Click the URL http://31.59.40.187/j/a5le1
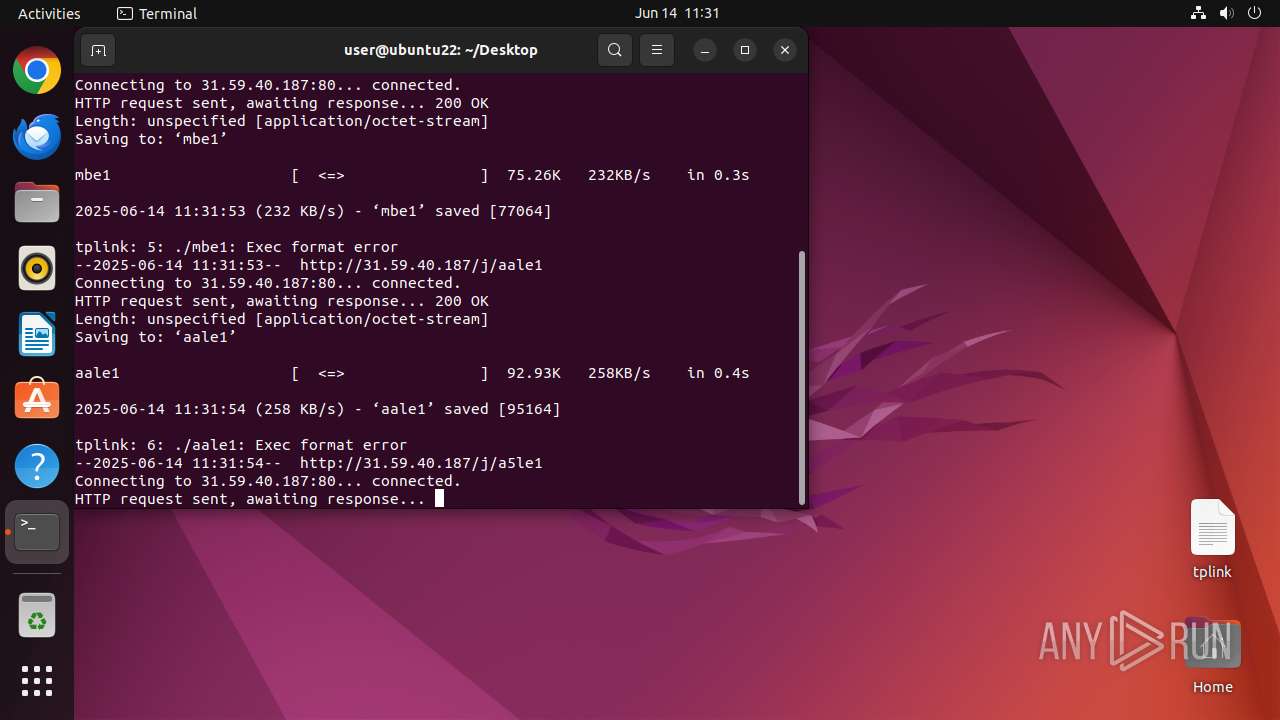Screen dimensions: 1280x720 [421, 463]
